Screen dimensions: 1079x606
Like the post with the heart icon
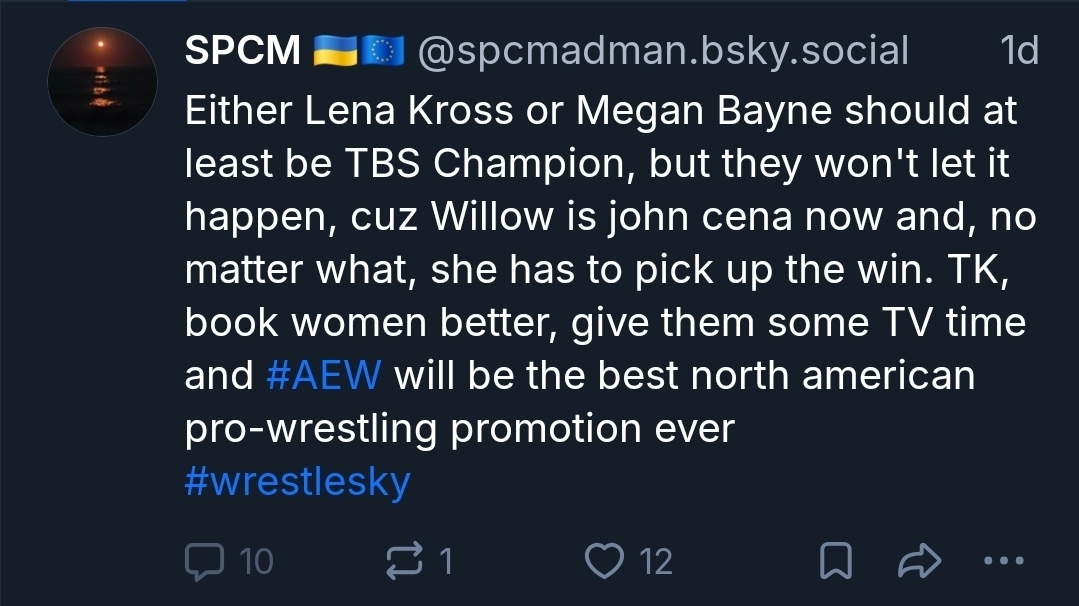[603, 561]
